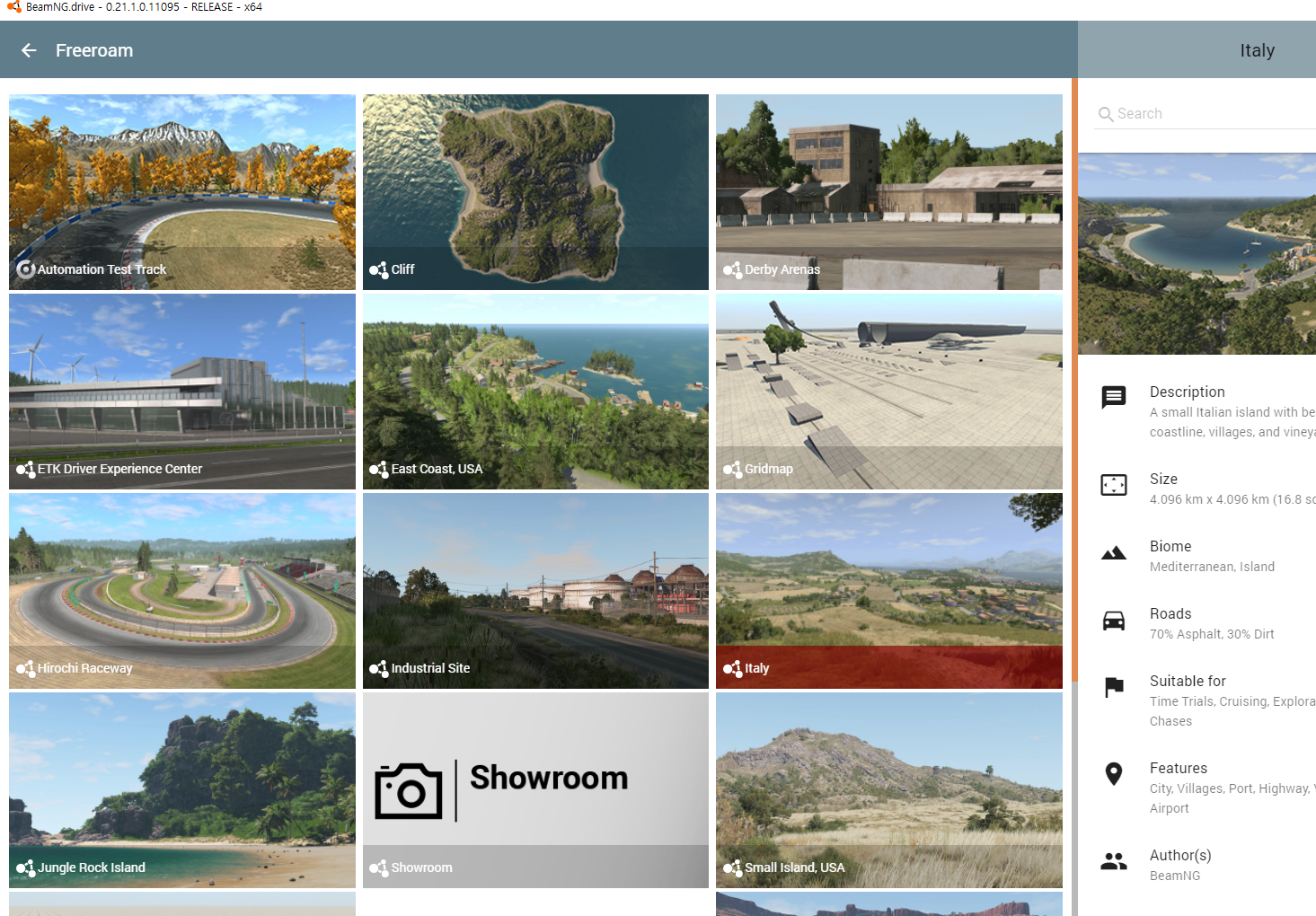Click the Description heading
This screenshot has height=916, width=1316.
click(x=1188, y=392)
